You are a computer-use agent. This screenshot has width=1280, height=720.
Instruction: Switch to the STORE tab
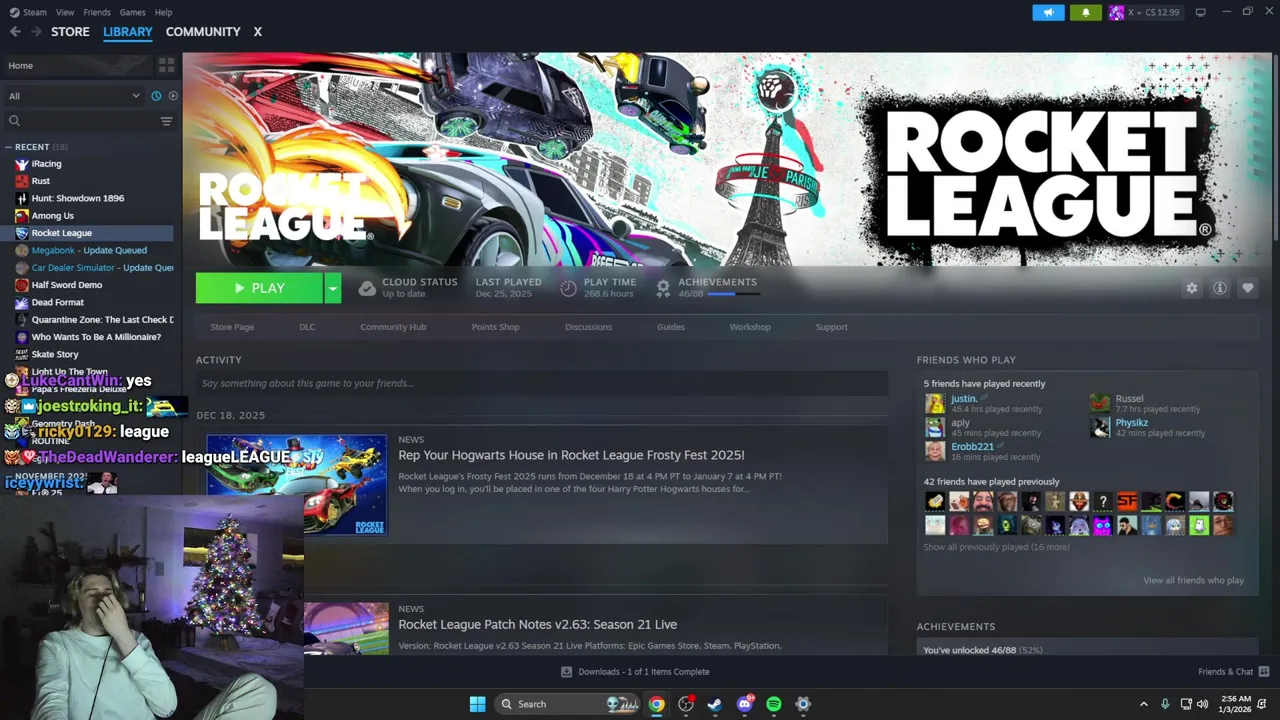click(x=70, y=32)
